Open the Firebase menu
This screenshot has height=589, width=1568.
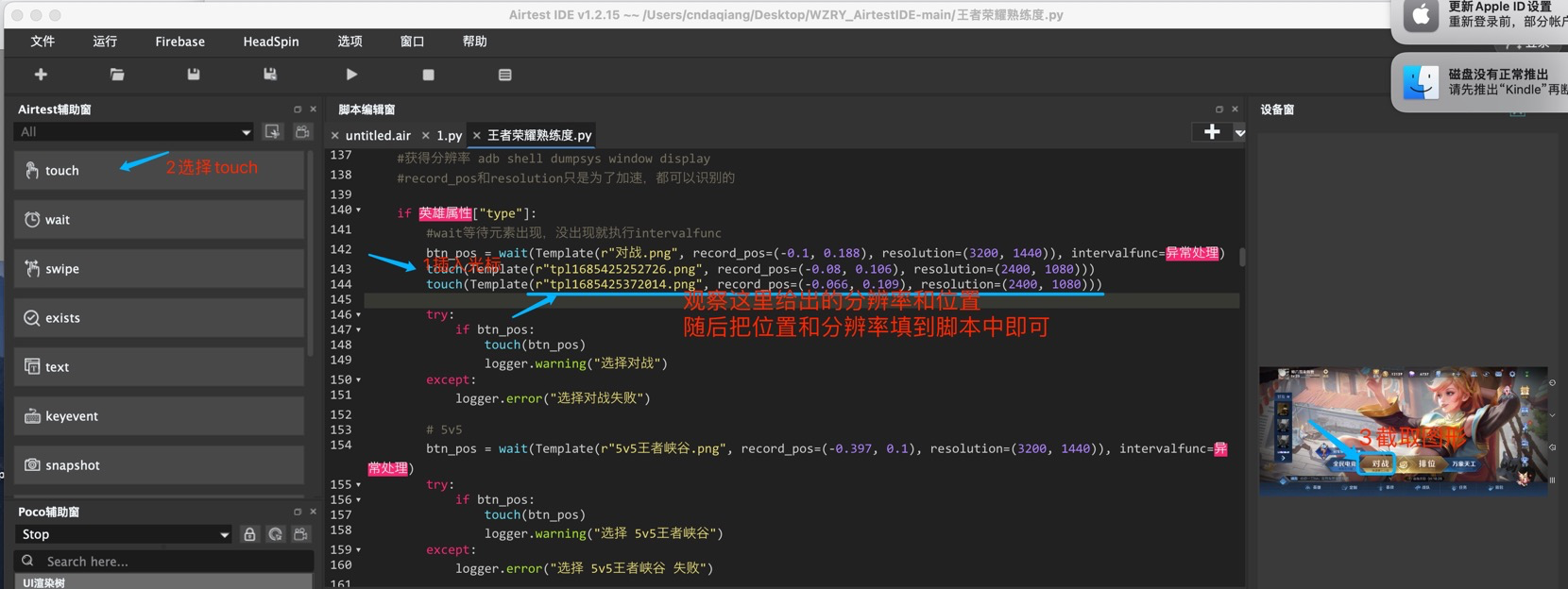(x=180, y=42)
